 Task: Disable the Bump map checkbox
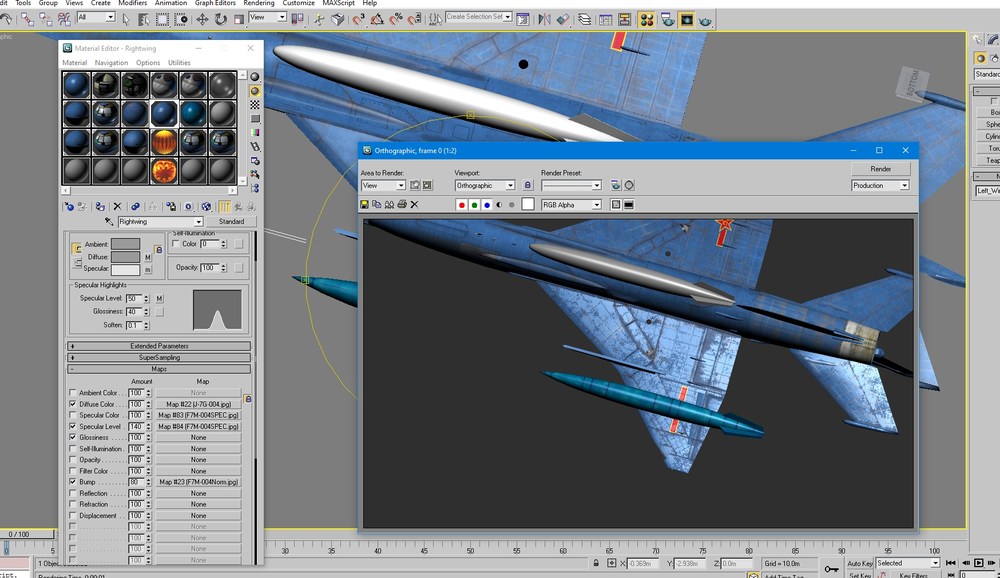[x=73, y=482]
